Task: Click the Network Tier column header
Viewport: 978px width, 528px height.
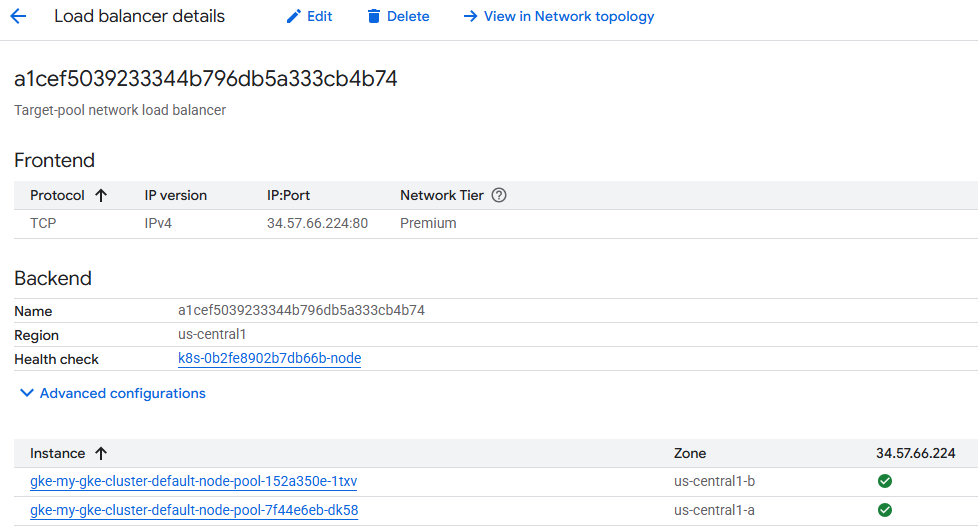Action: tap(442, 195)
